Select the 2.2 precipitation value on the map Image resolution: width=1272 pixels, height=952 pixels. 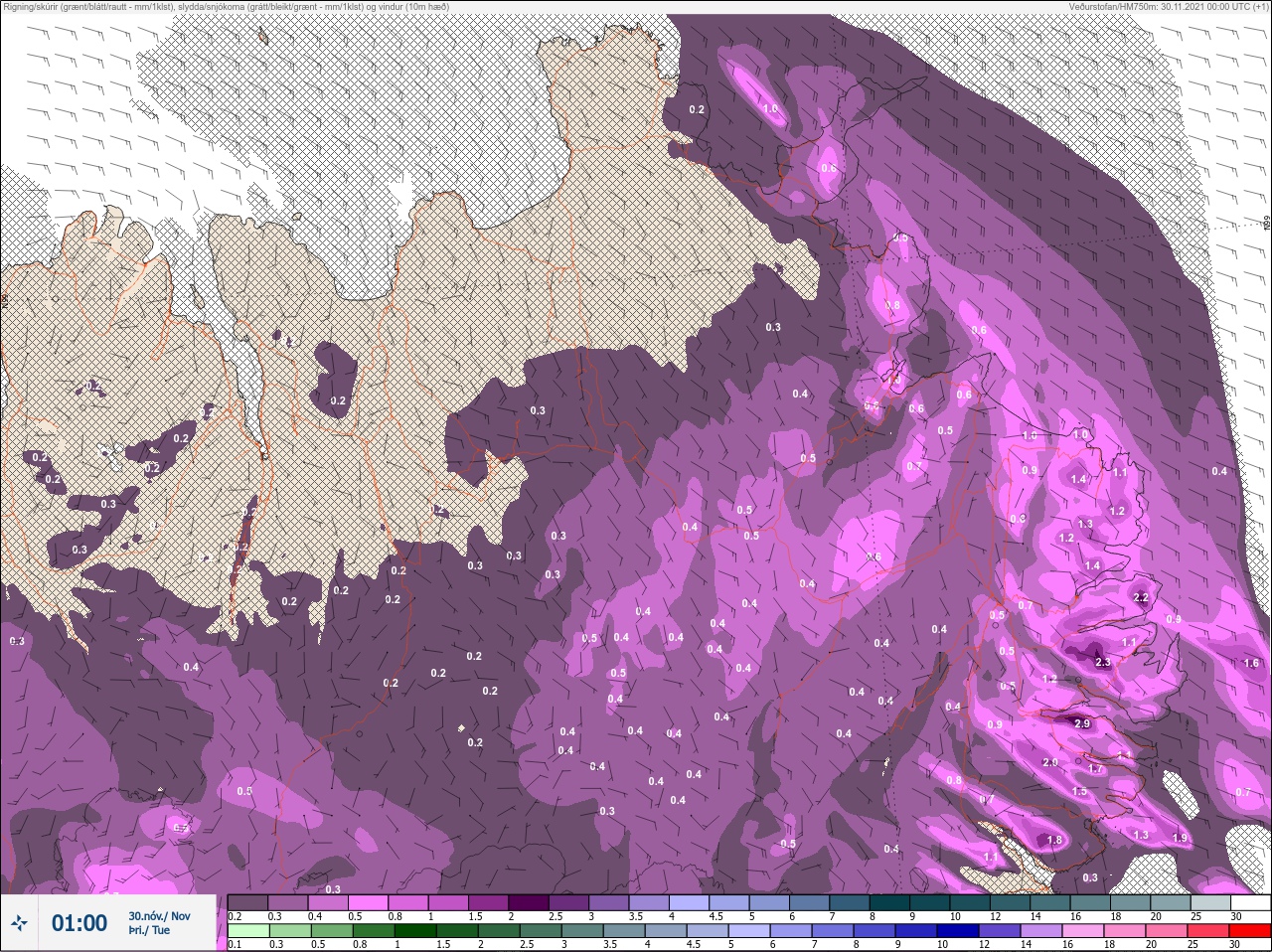1141,597
